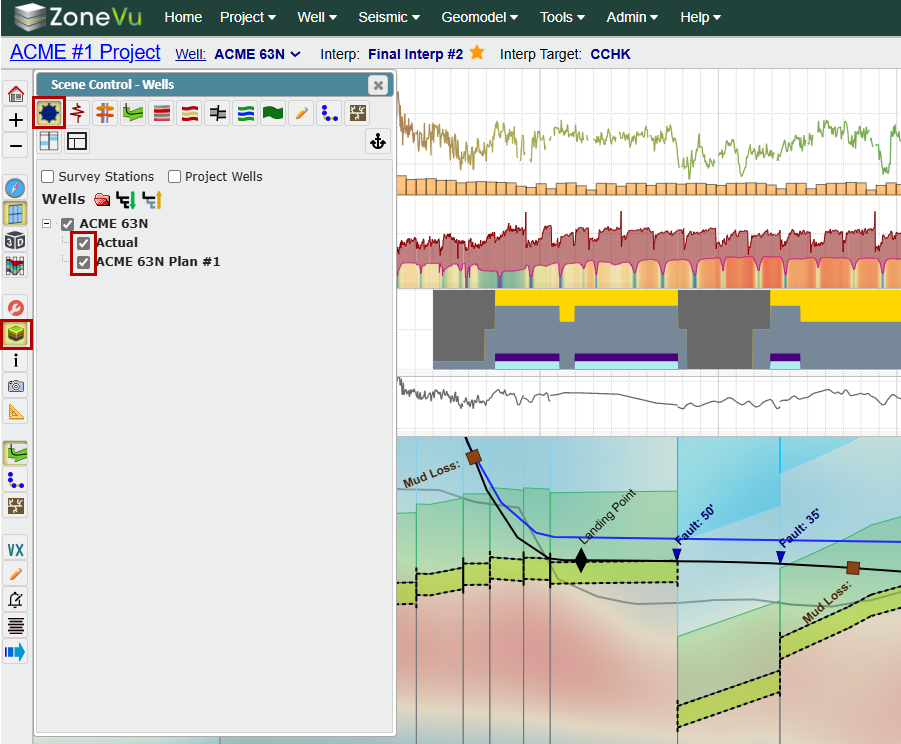Toggle sidebar green curved section icon
901x744 pixels.
16,453
